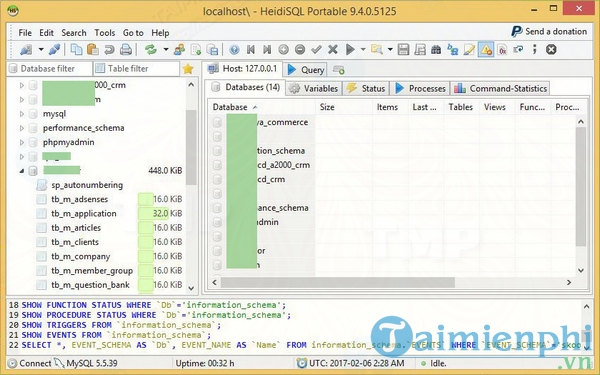Select the Processes tab

[420, 88]
